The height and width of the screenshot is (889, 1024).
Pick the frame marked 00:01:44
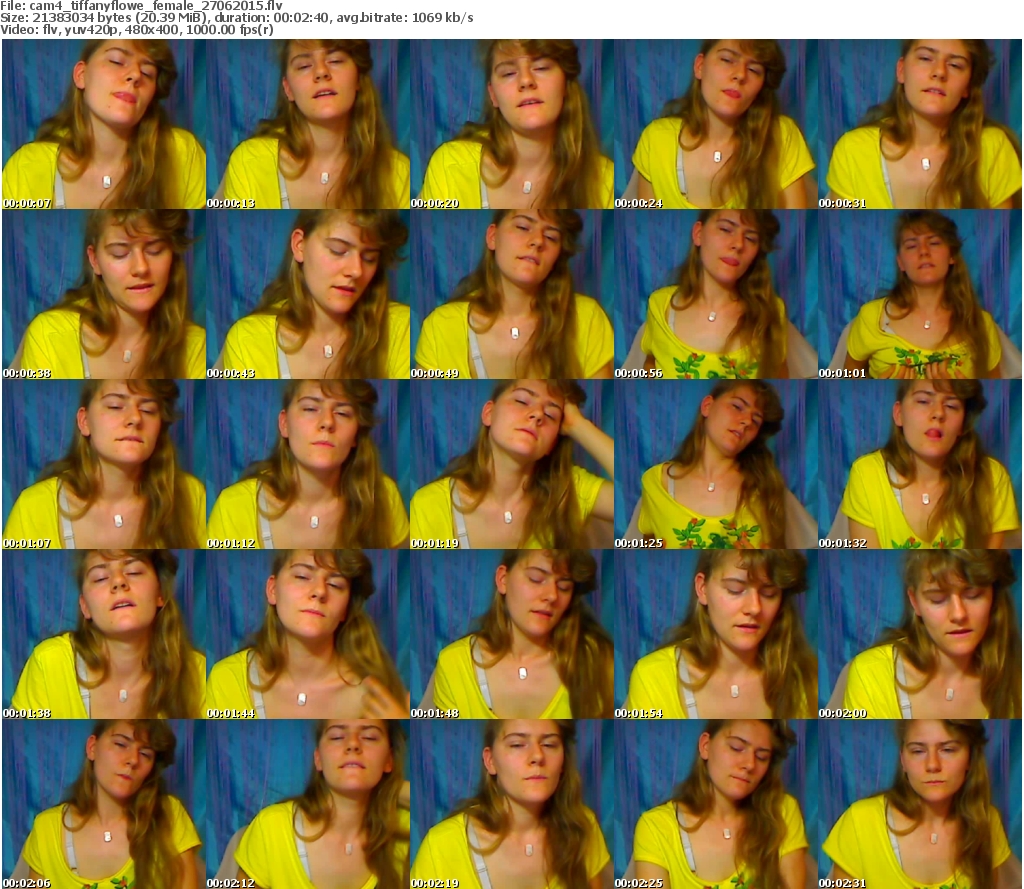308,634
